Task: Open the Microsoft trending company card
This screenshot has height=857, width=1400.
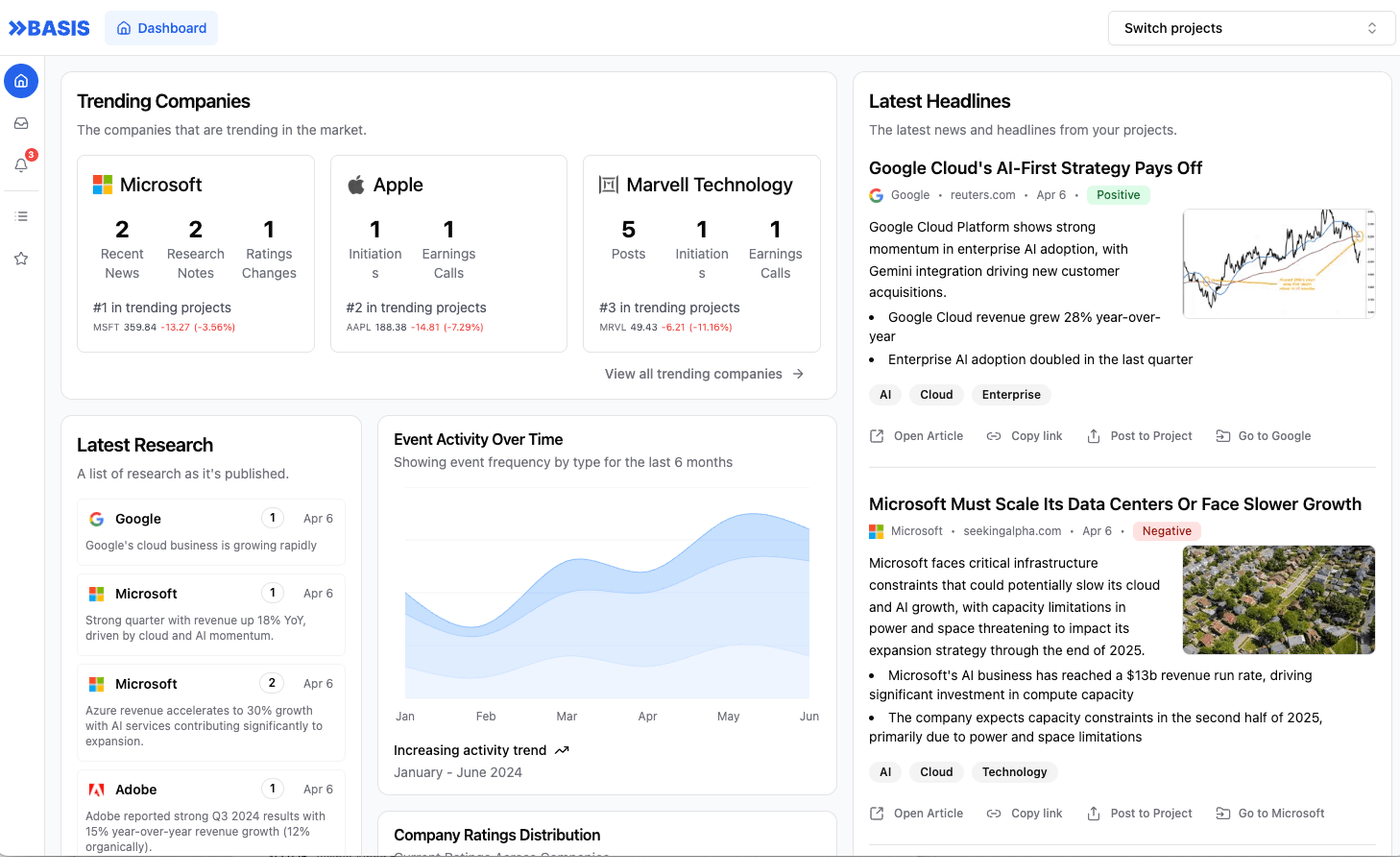Action: coord(196,253)
